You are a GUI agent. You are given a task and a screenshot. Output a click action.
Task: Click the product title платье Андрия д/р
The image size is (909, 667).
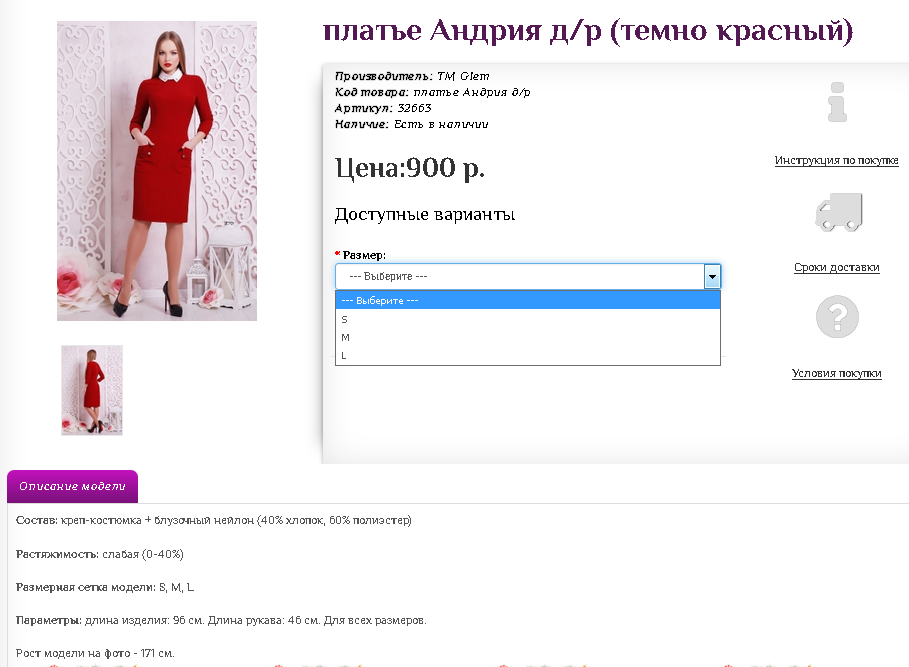tap(588, 31)
